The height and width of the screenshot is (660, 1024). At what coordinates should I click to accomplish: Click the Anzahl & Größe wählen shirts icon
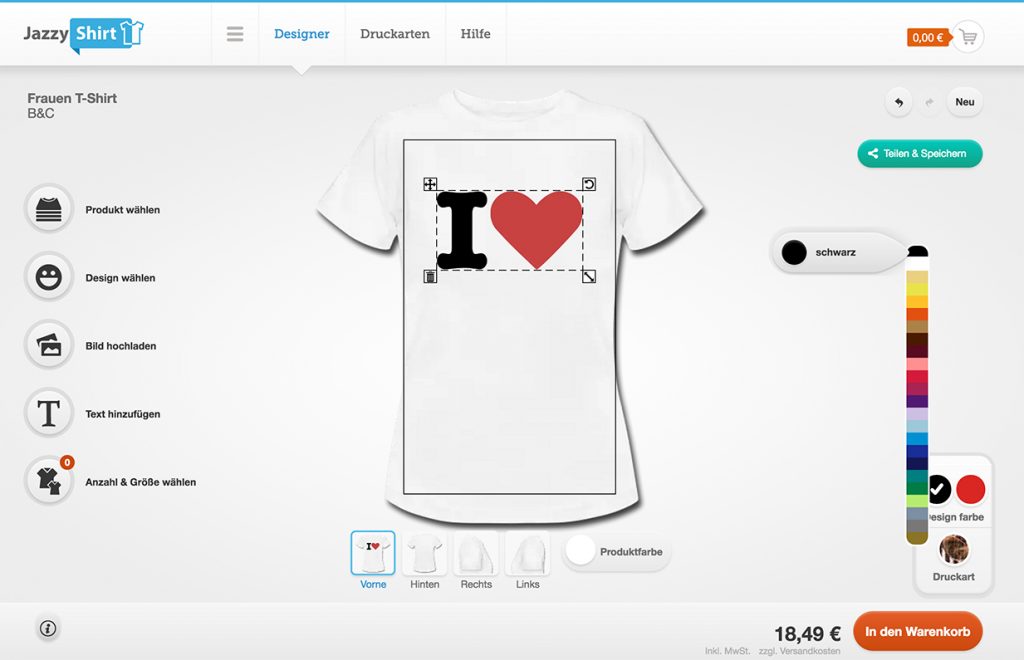[x=48, y=481]
